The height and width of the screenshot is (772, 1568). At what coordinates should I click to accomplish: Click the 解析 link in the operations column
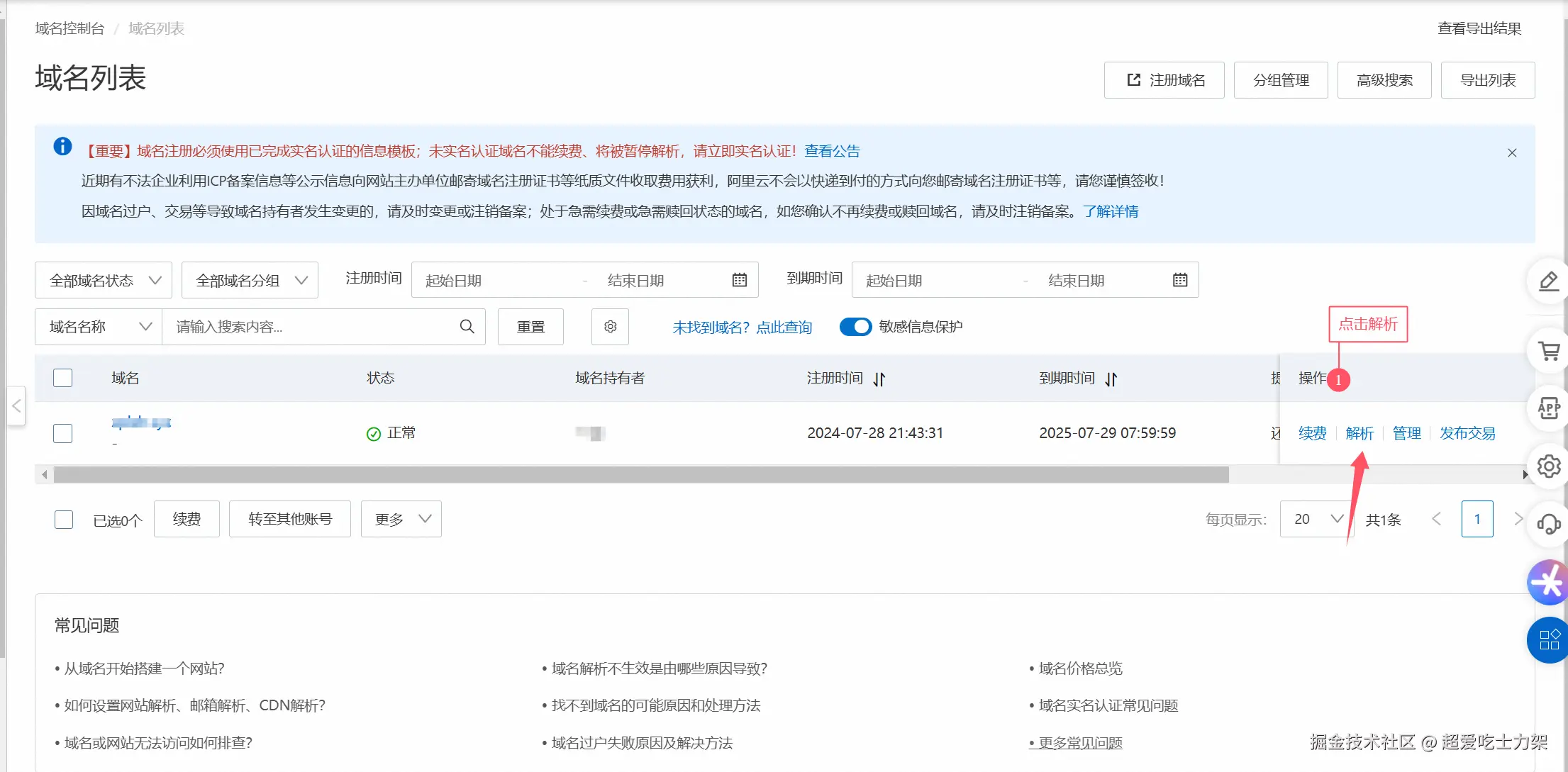click(1360, 433)
